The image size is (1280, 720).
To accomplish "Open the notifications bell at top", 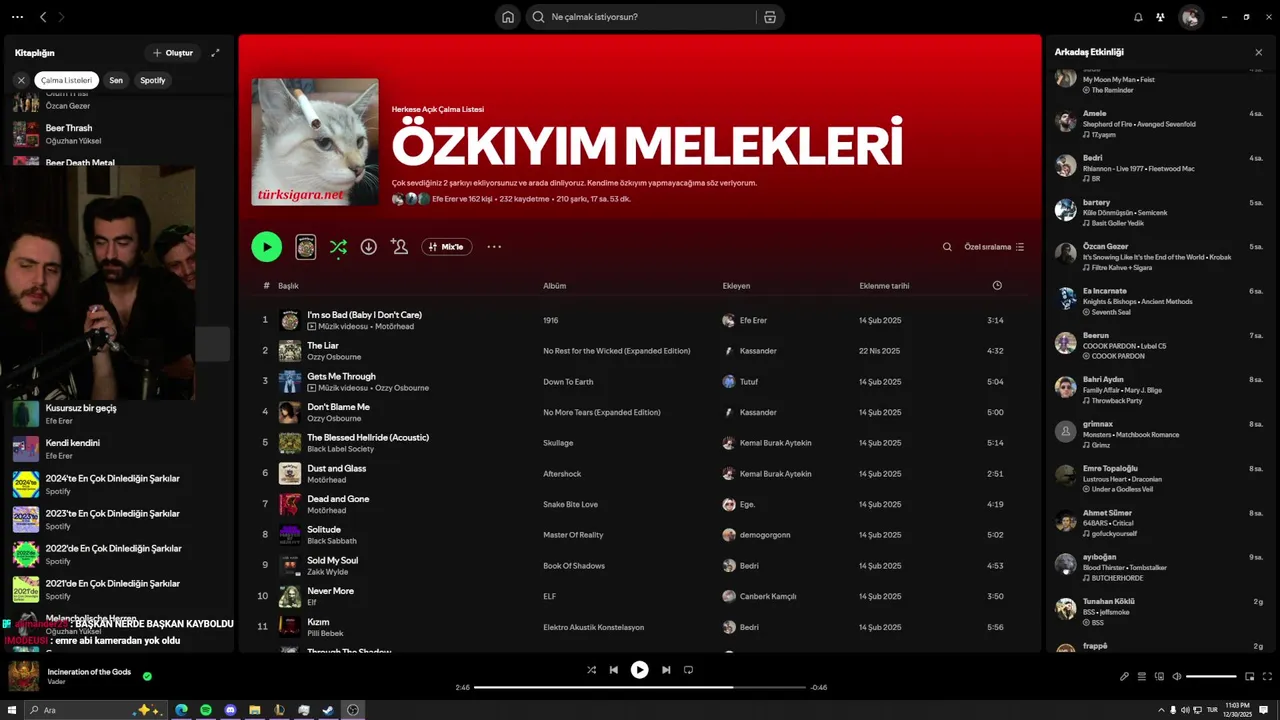I will tap(1138, 17).
